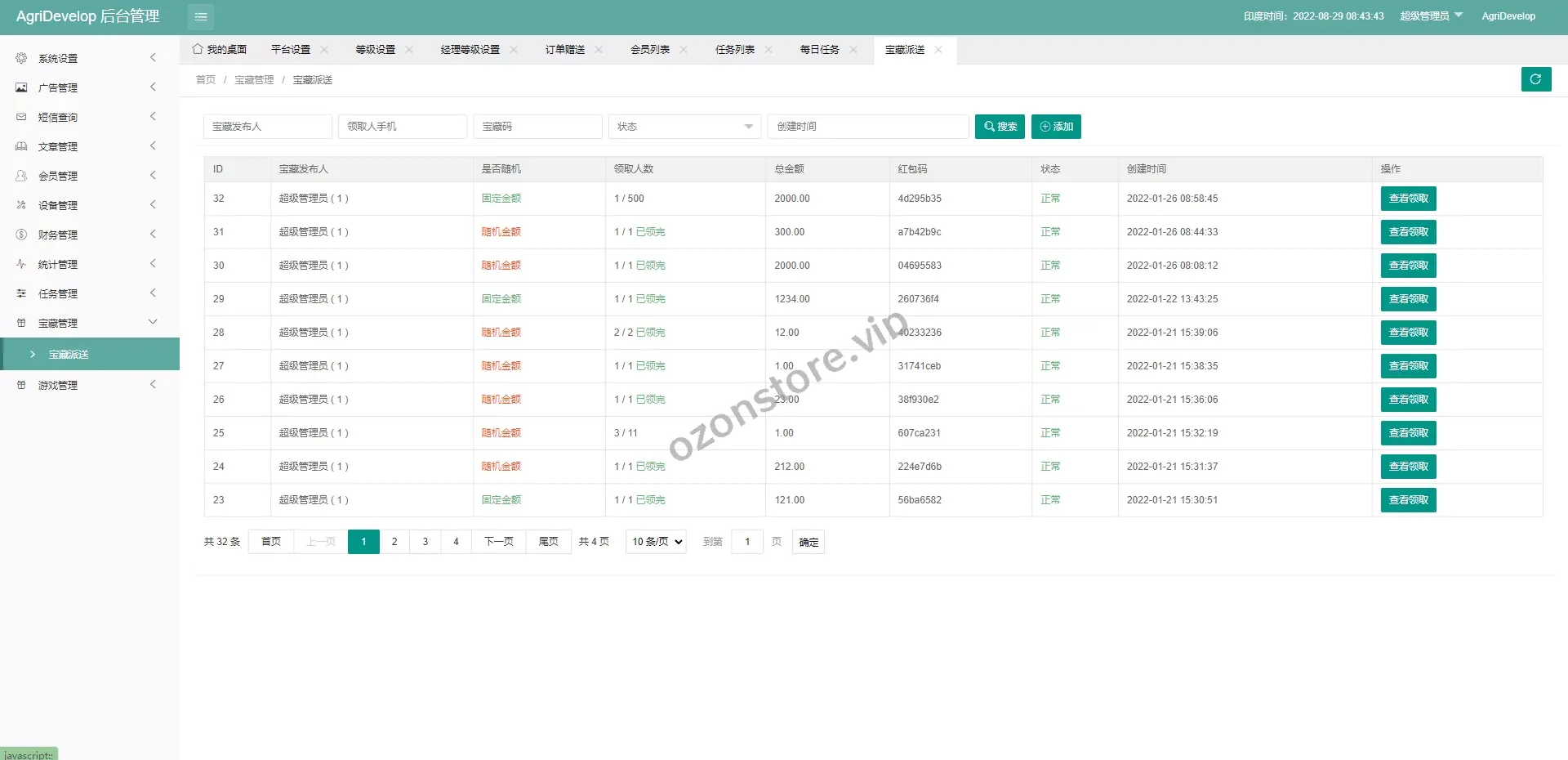Click the 会员管理 user icon
The width and height of the screenshot is (1568, 760).
click(x=21, y=176)
